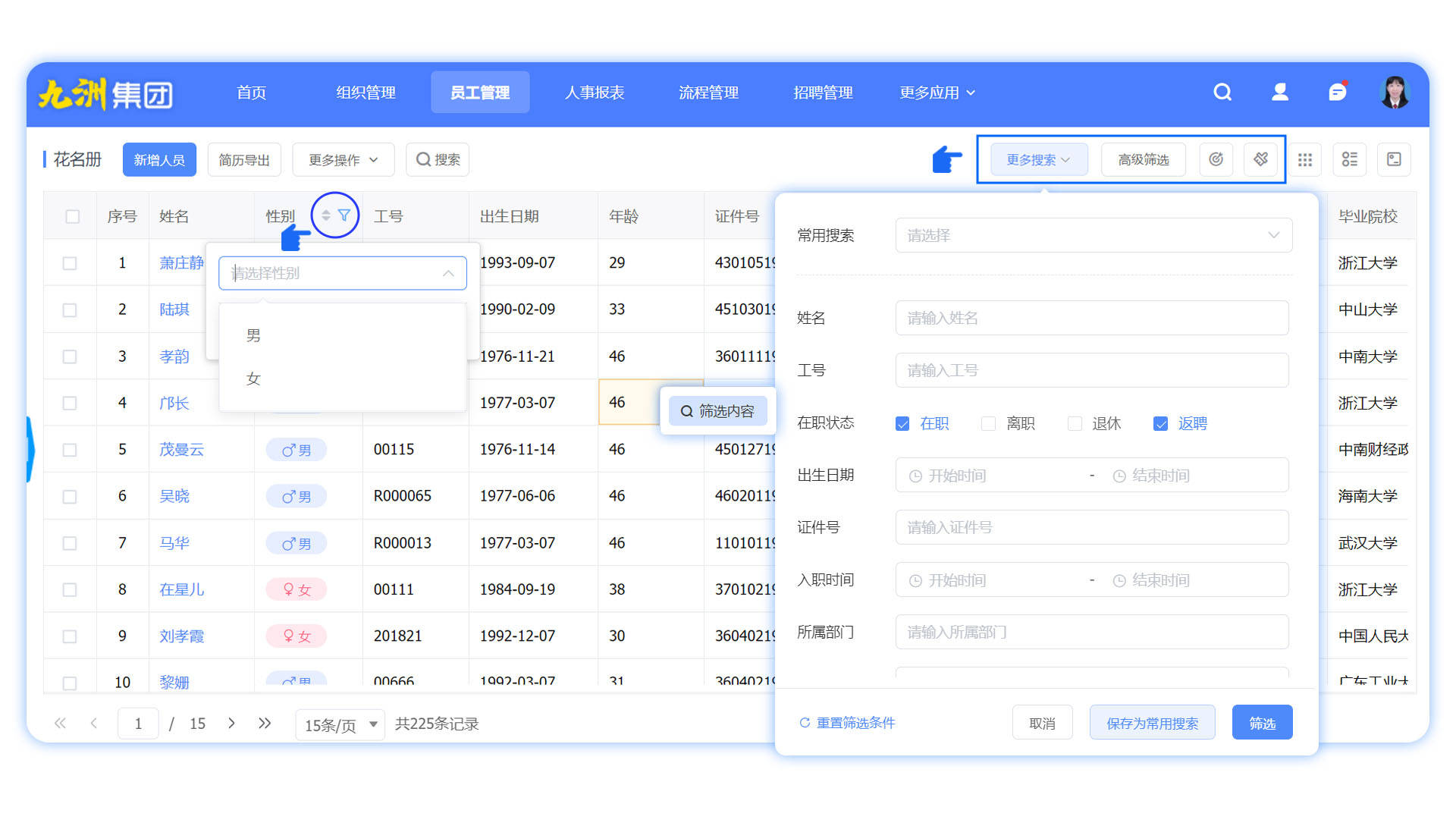Click the 新增人员 button

(159, 160)
